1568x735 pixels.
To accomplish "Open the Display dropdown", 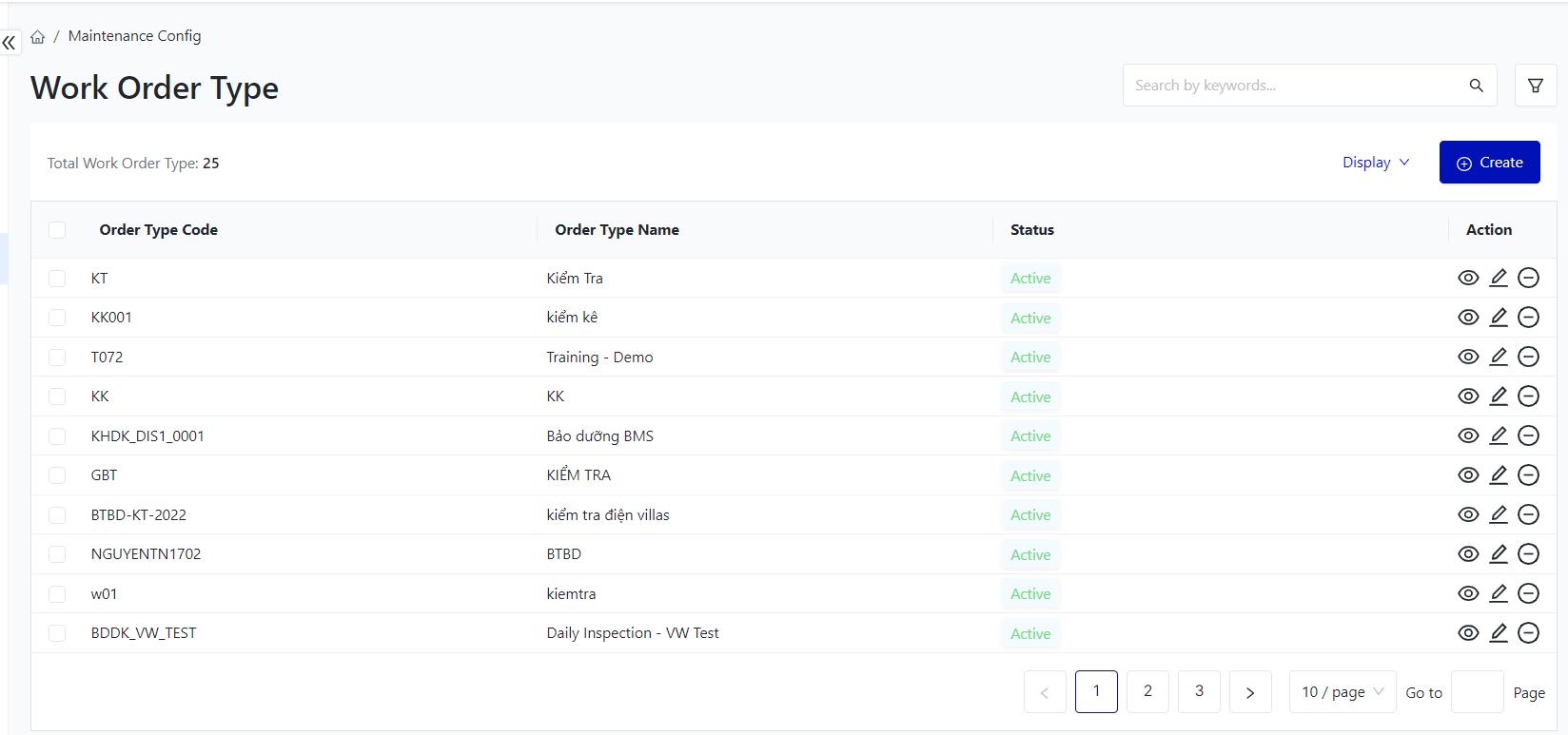I will point(1376,163).
